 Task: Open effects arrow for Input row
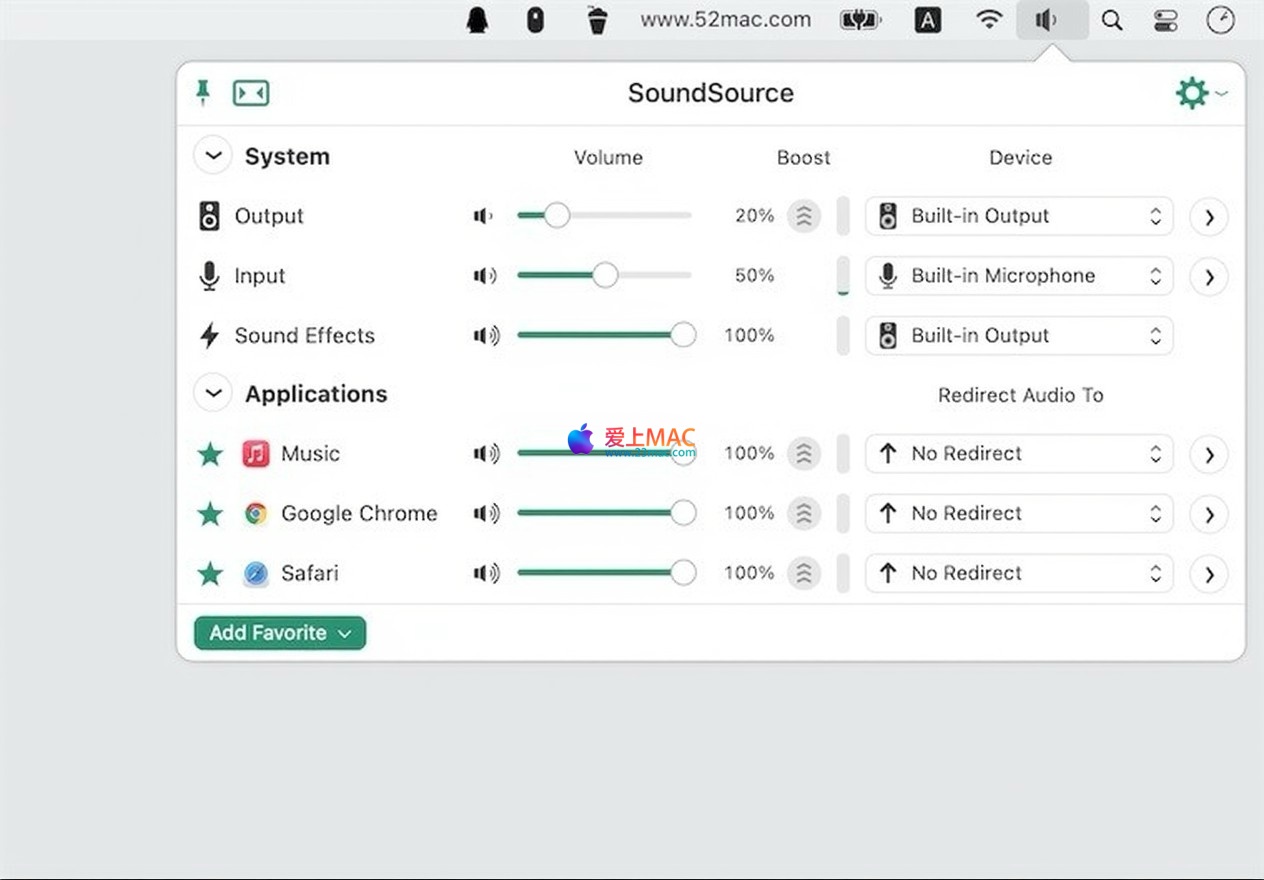[x=1209, y=276]
